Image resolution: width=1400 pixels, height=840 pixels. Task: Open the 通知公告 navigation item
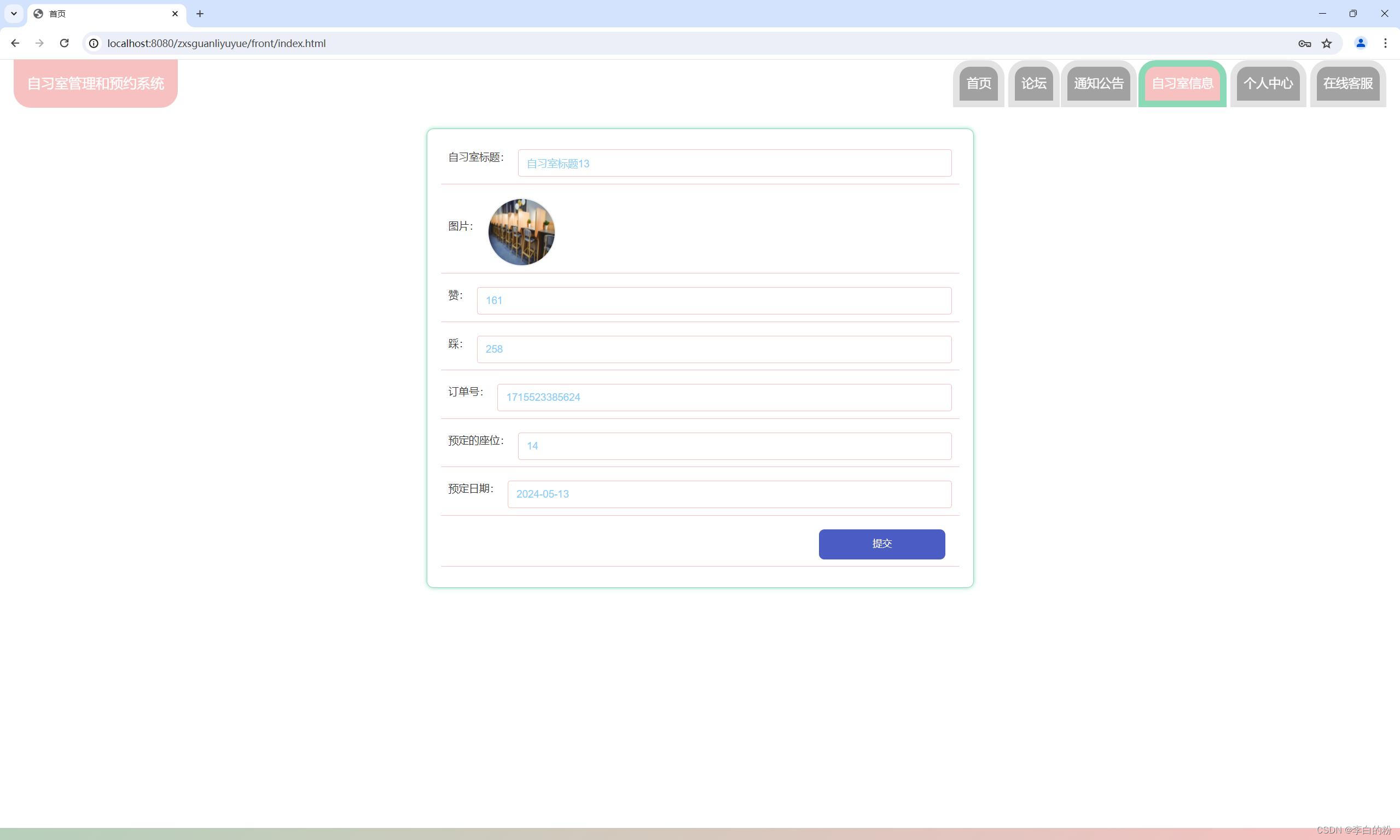(x=1098, y=83)
